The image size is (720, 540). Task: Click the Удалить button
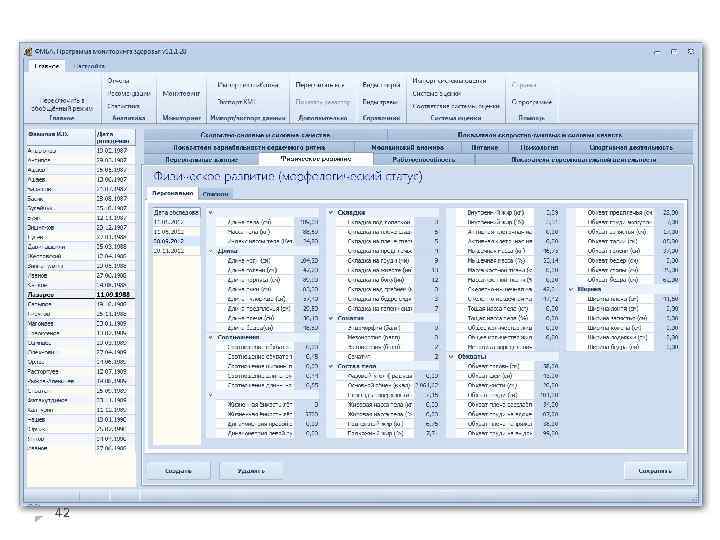251,471
